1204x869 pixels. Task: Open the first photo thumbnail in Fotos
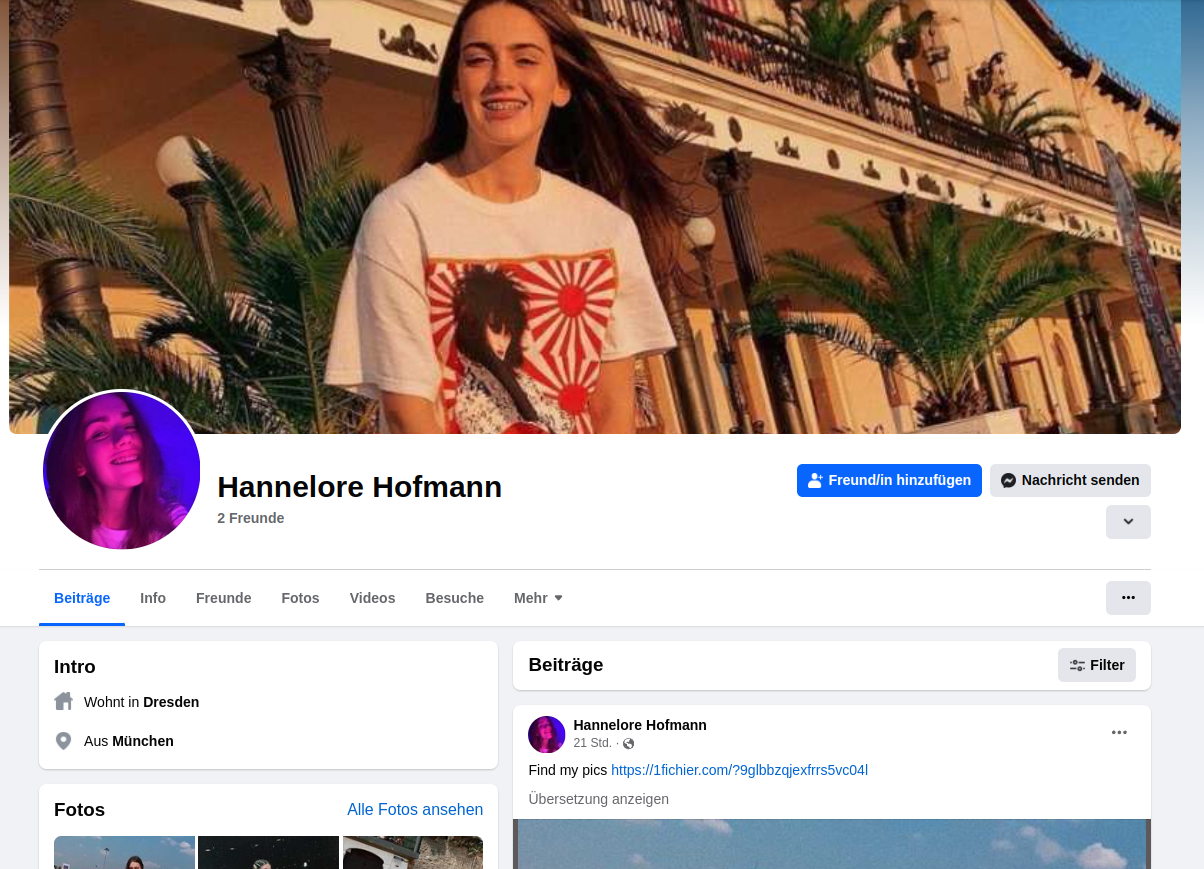click(124, 852)
